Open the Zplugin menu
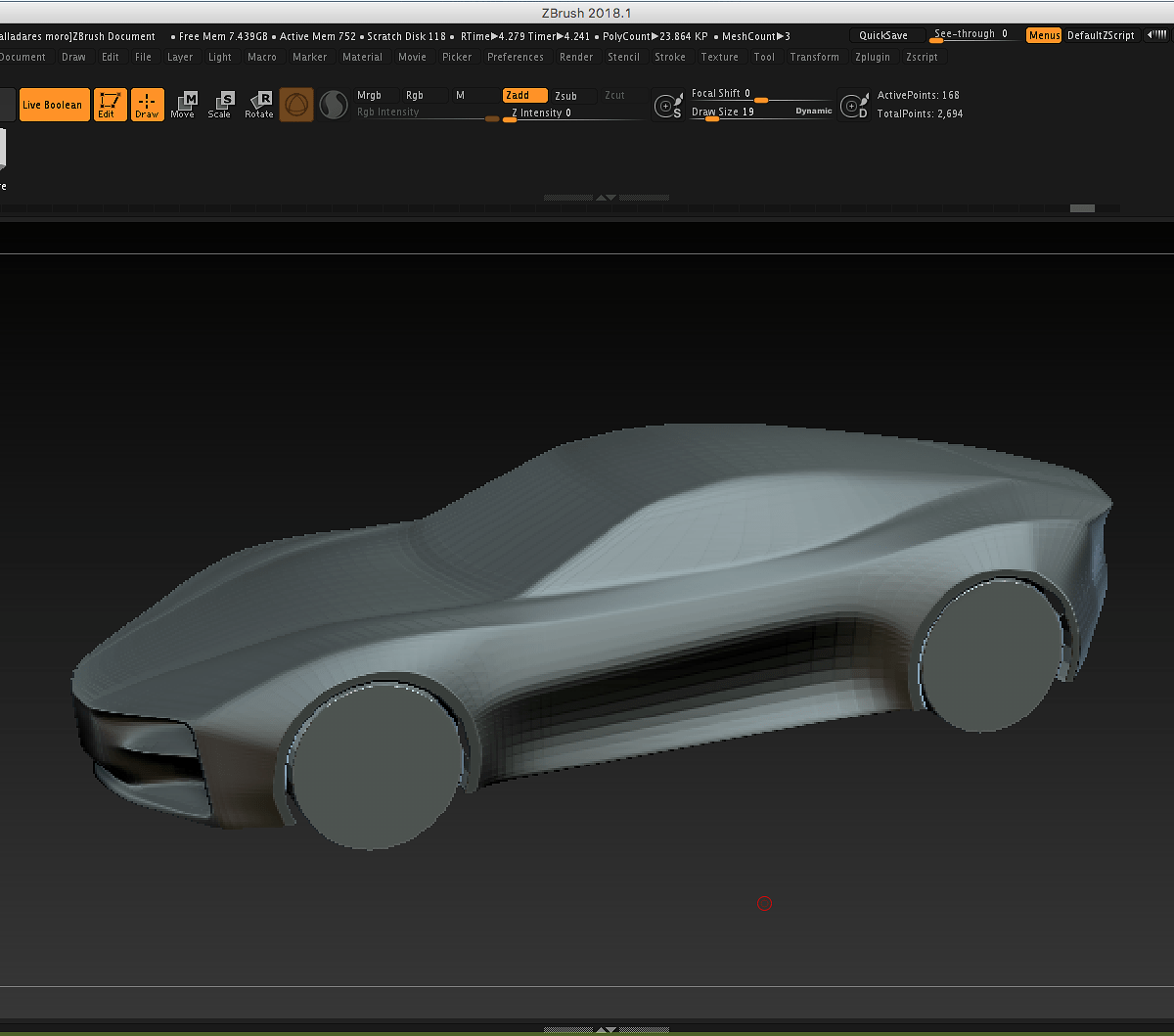1174x1036 pixels. 873,57
